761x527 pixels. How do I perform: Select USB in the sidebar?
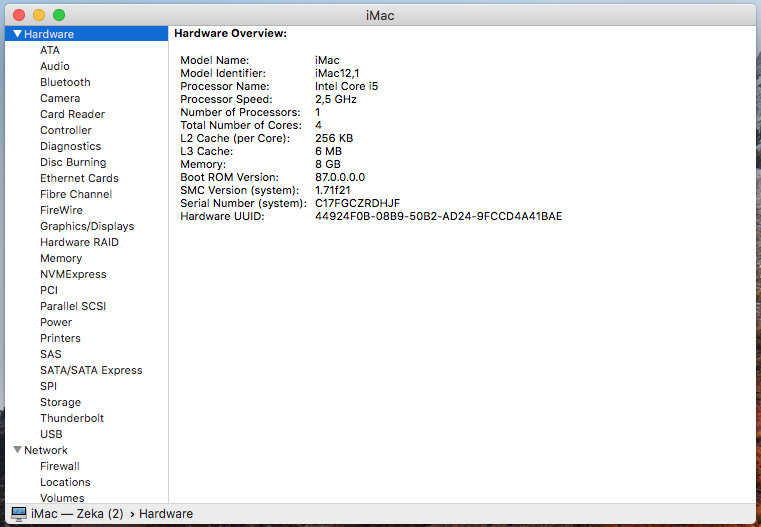[x=51, y=434]
